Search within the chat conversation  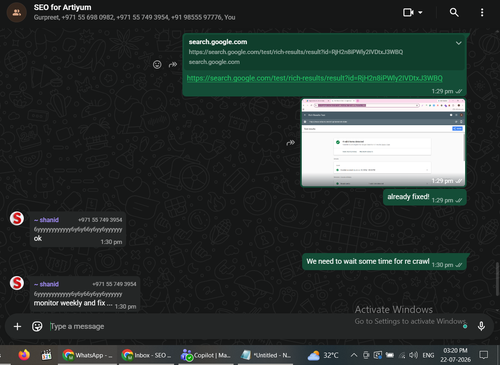tap(454, 12)
